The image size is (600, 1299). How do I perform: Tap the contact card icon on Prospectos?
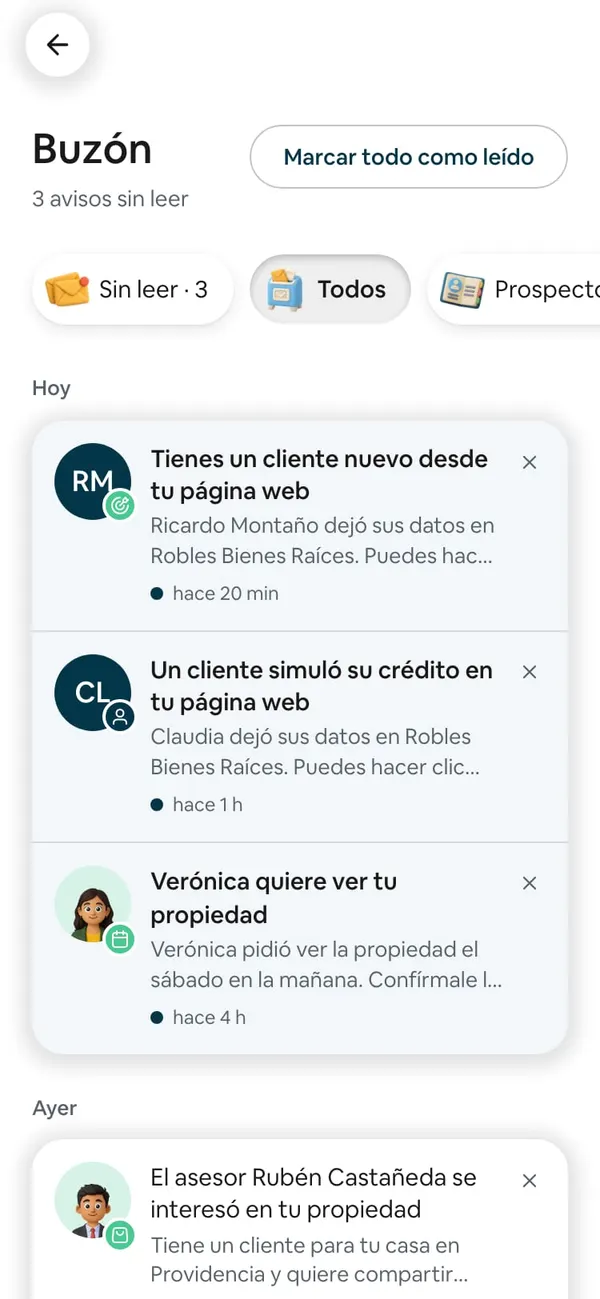point(462,291)
